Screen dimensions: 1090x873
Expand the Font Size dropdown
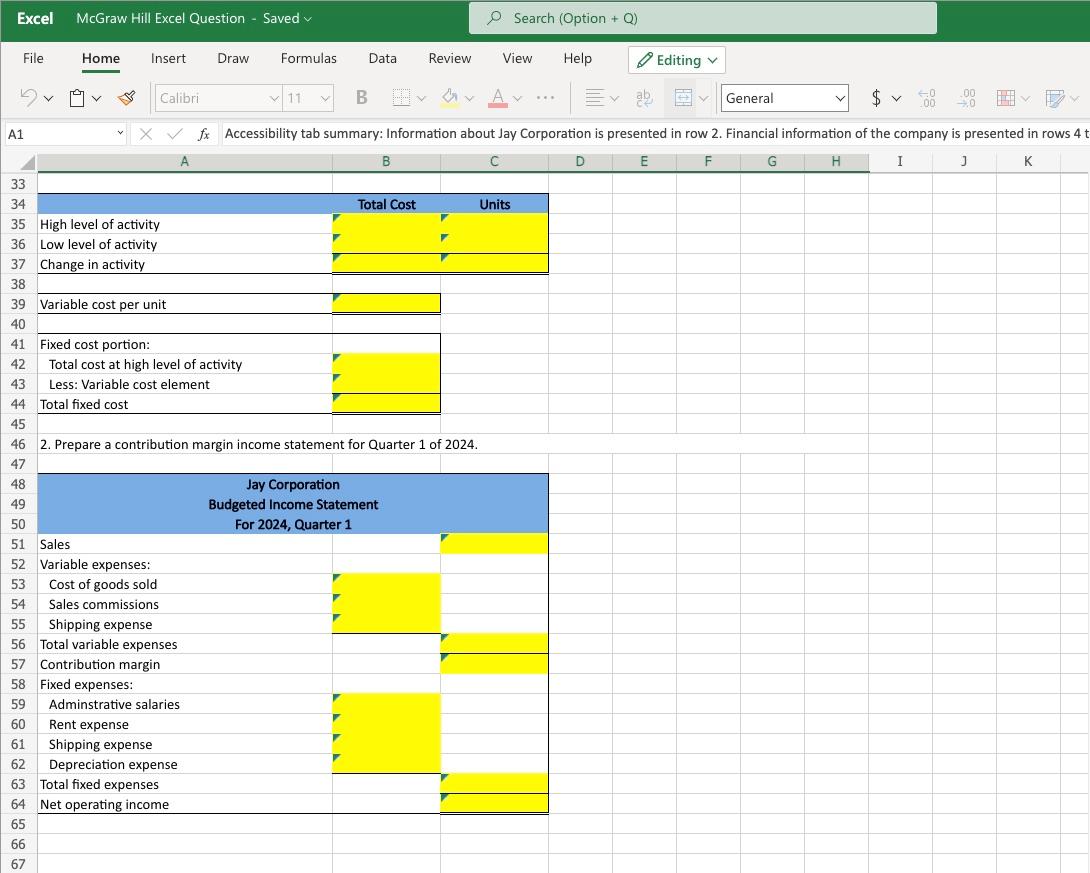click(324, 97)
